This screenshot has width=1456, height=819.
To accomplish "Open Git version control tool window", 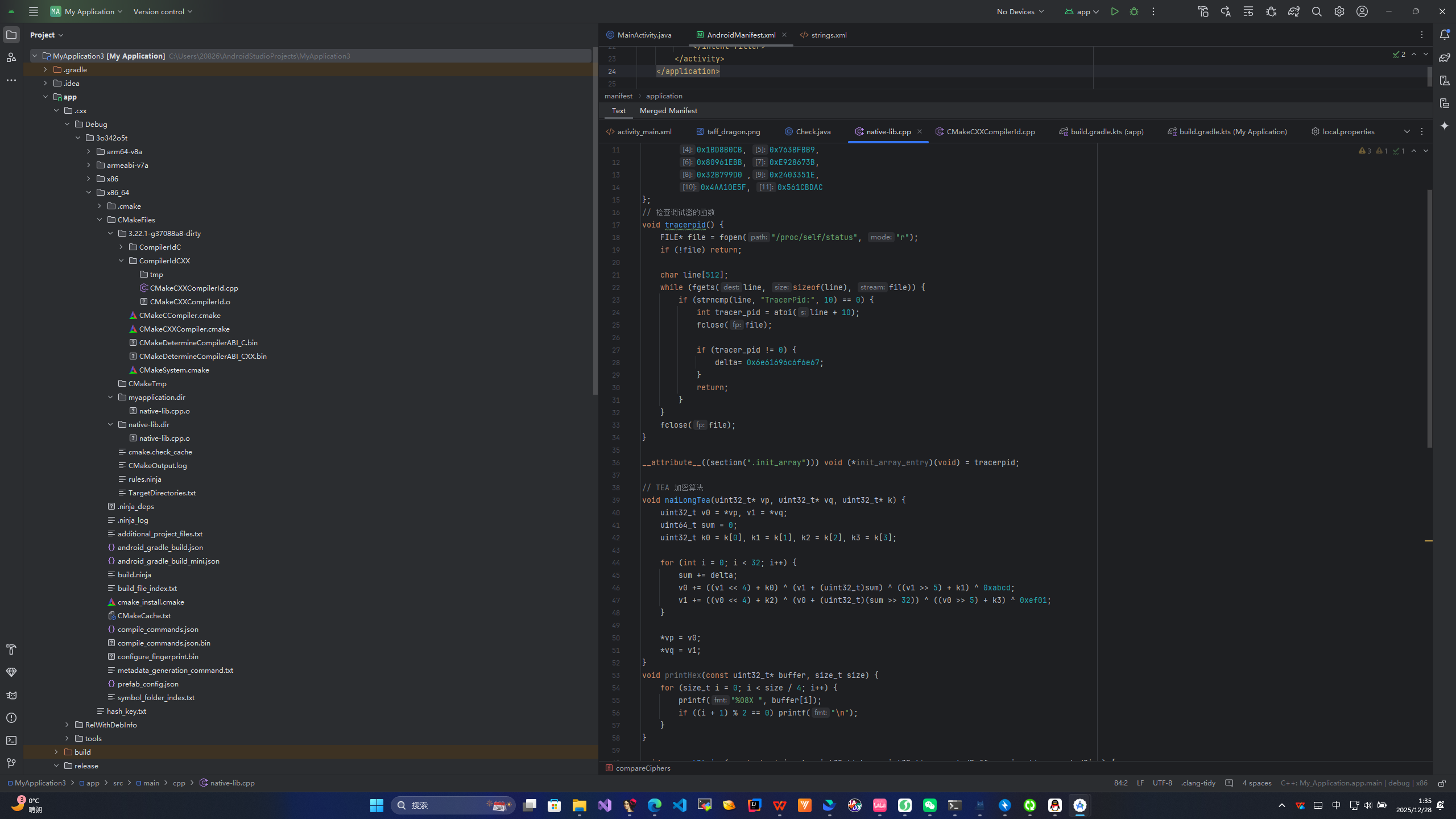I will click(x=11, y=763).
